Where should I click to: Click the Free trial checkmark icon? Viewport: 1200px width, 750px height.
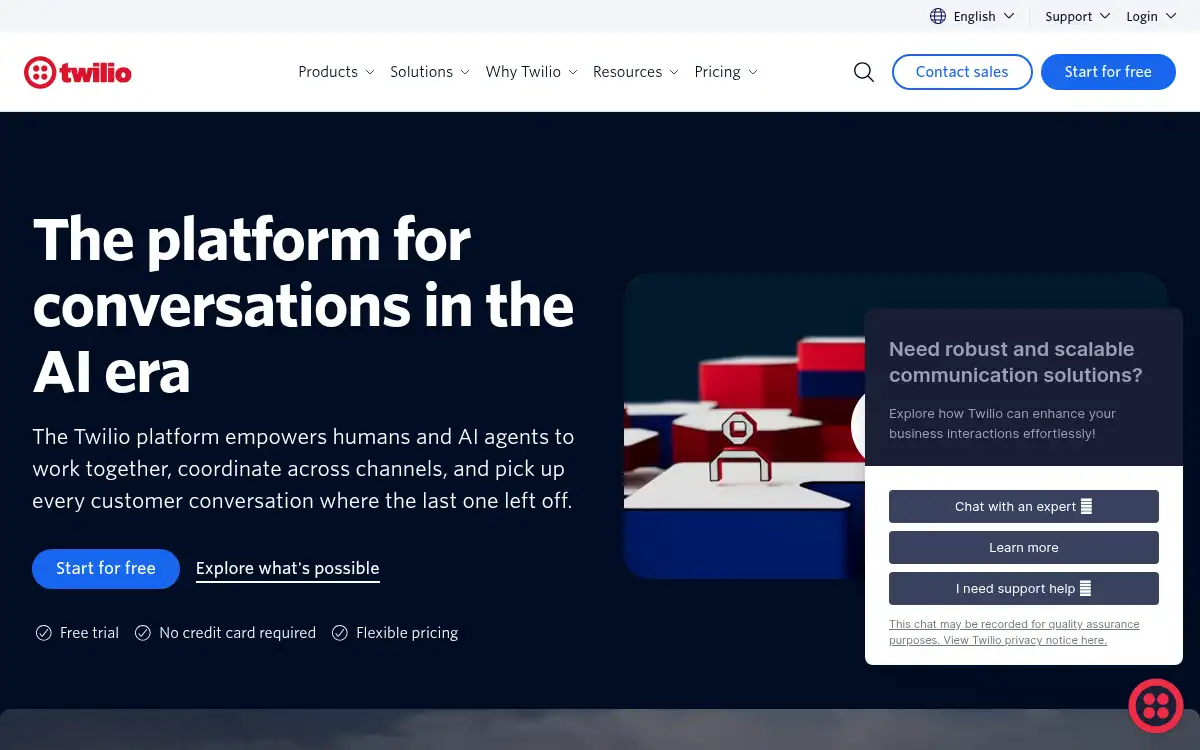[x=44, y=633]
